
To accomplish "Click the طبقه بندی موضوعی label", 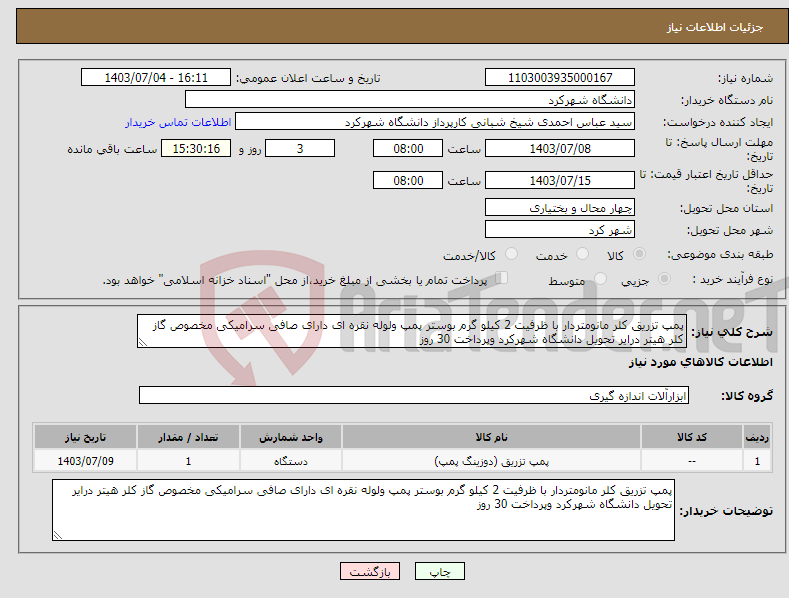I will [x=720, y=254].
